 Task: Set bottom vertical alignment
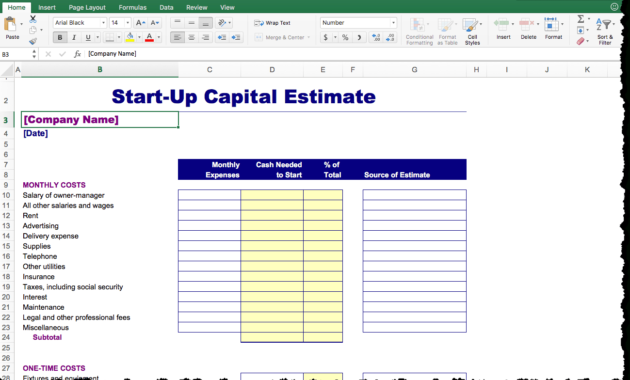point(205,23)
